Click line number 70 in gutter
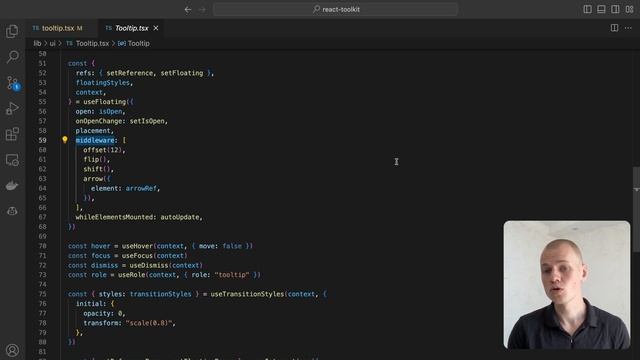The image size is (640, 360). [x=42, y=246]
